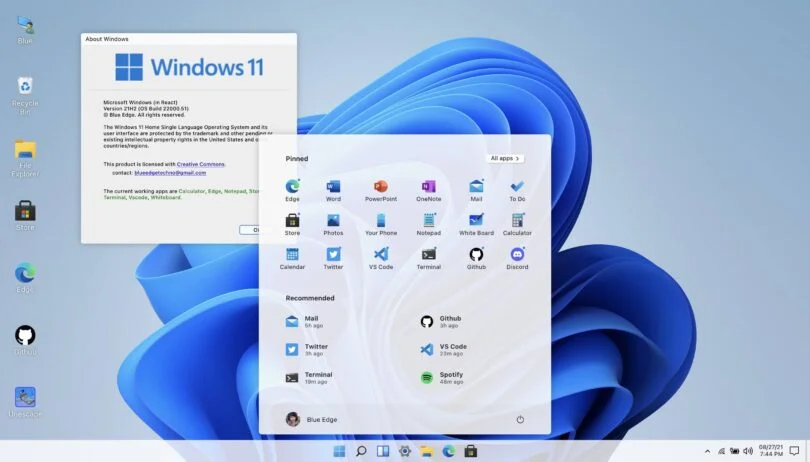Screen dimensions: 810x462
Task: Open Search from the taskbar
Action: click(361, 451)
